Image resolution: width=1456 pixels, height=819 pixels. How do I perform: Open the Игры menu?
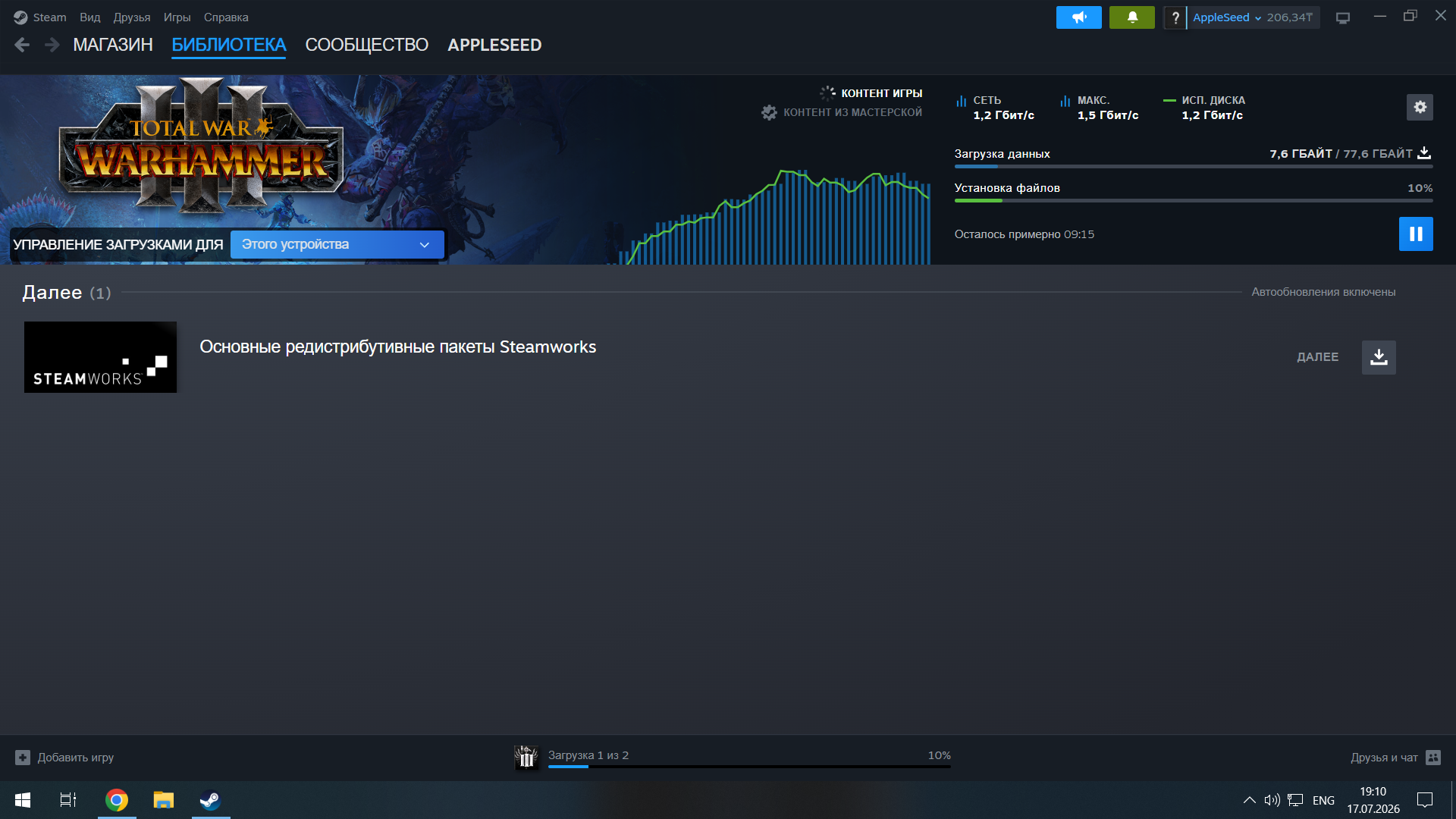coord(177,17)
